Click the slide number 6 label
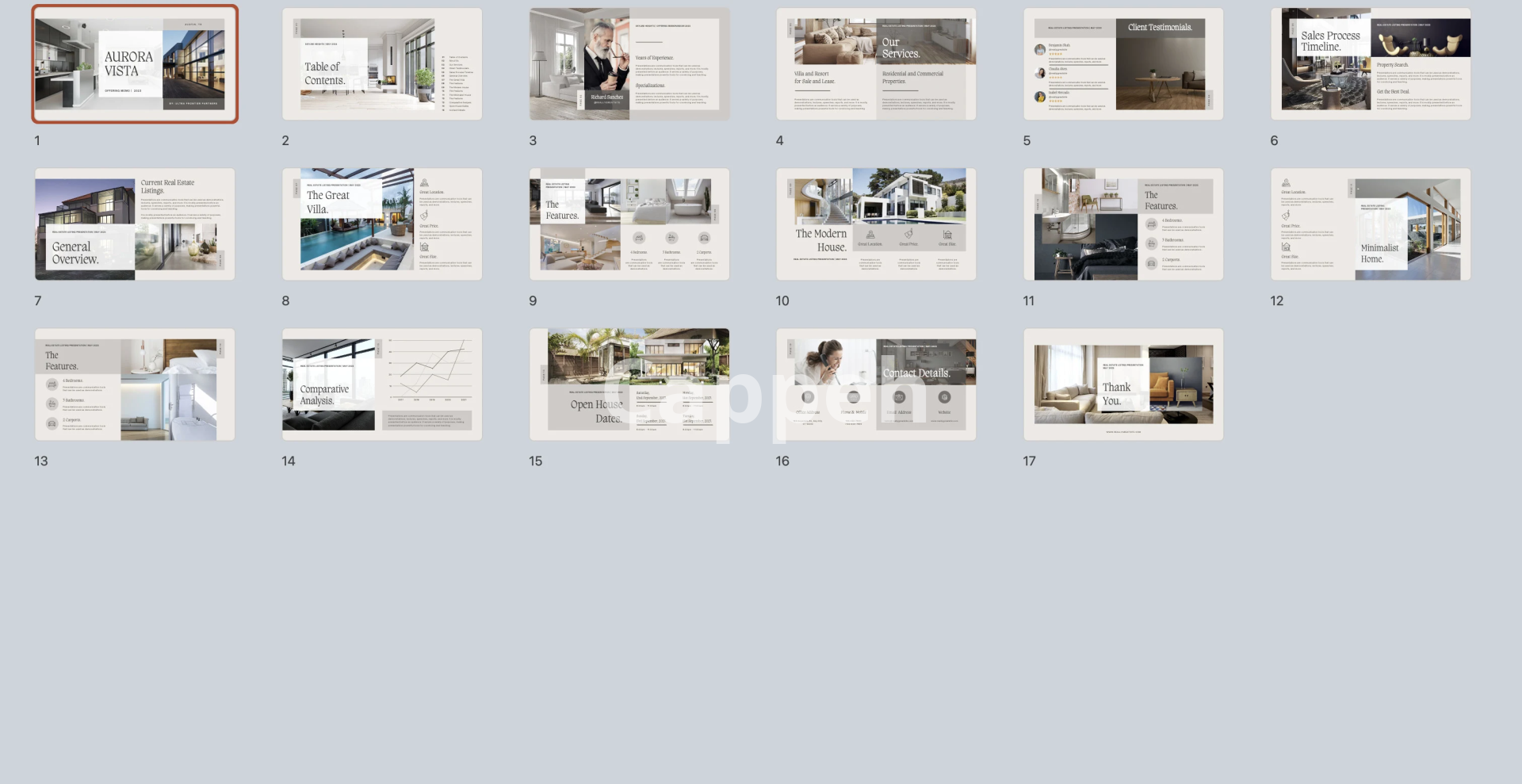Viewport: 1522px width, 784px height. click(1274, 141)
